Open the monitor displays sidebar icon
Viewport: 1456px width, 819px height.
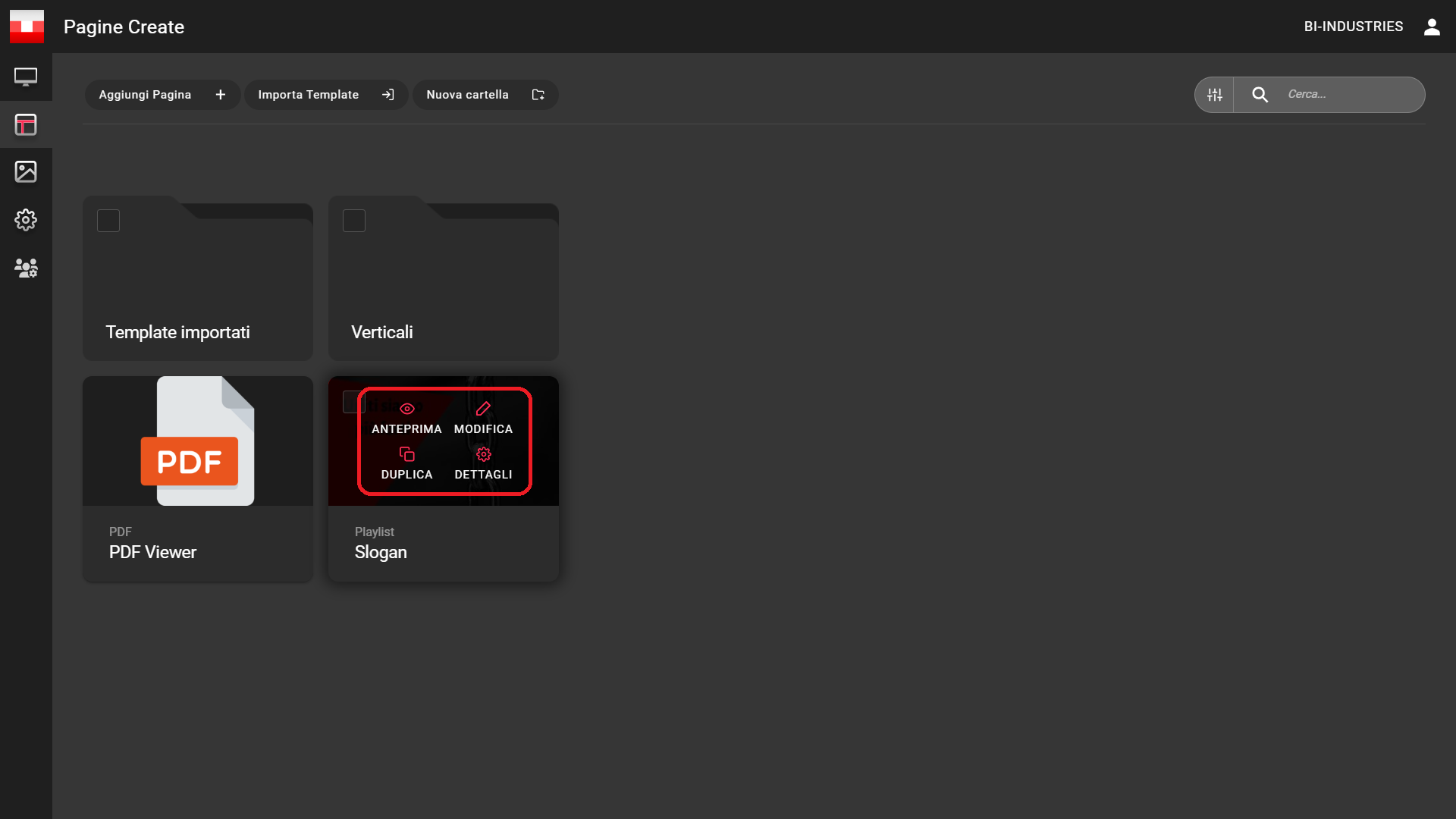[x=26, y=77]
